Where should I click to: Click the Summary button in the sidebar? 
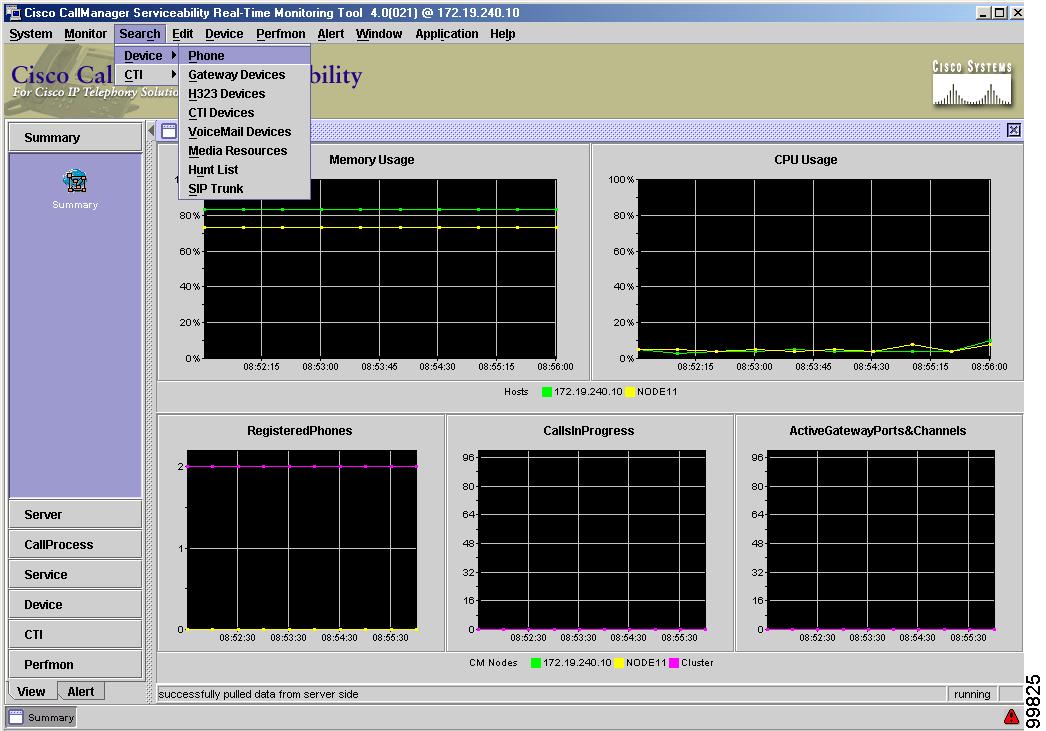(x=75, y=137)
